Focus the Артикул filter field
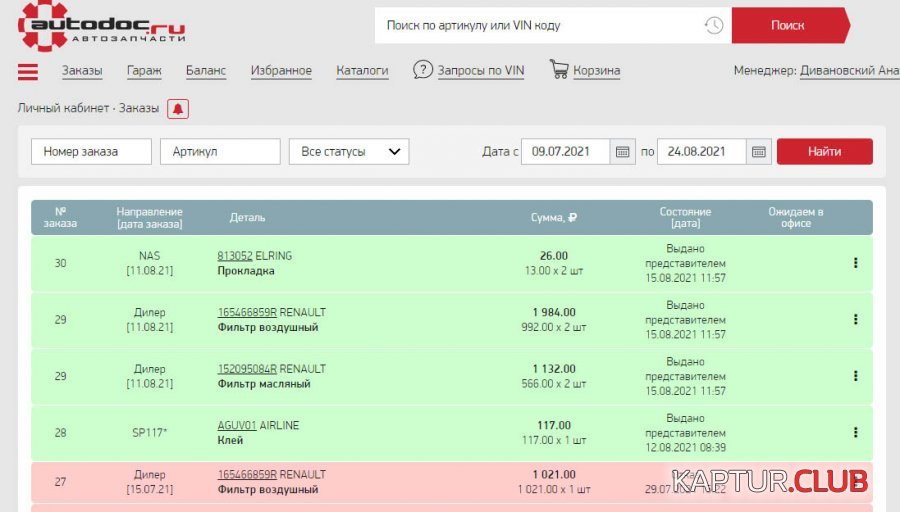Image resolution: width=900 pixels, height=512 pixels. tap(220, 152)
